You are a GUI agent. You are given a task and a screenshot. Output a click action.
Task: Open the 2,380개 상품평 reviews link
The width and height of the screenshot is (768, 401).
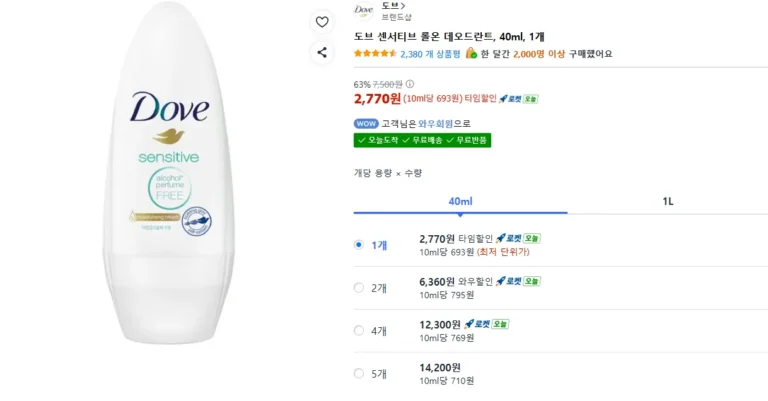pyautogui.click(x=430, y=54)
